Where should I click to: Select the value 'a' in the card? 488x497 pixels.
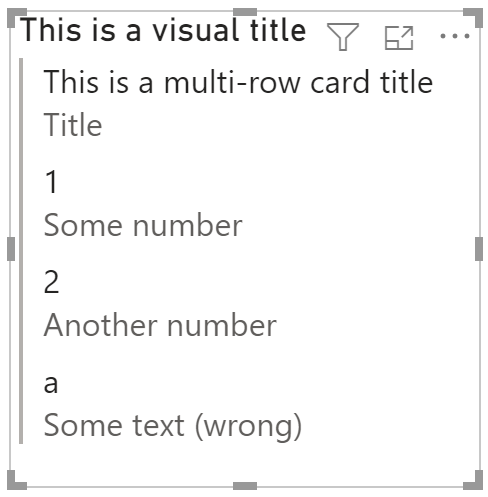51,384
